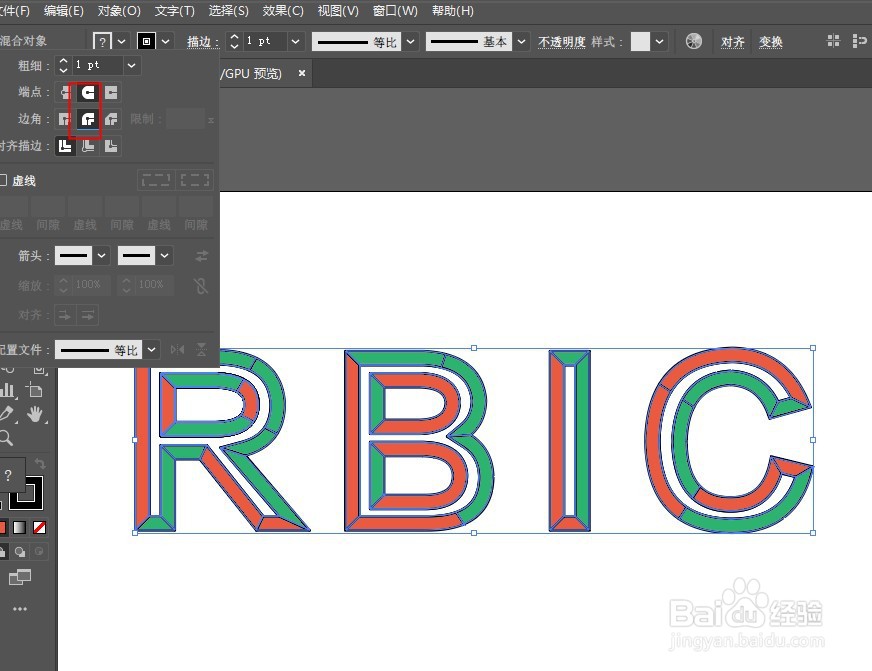This screenshot has height=671, width=872.
Task: Swap fill and stroke arrow icon
Action: (39, 463)
